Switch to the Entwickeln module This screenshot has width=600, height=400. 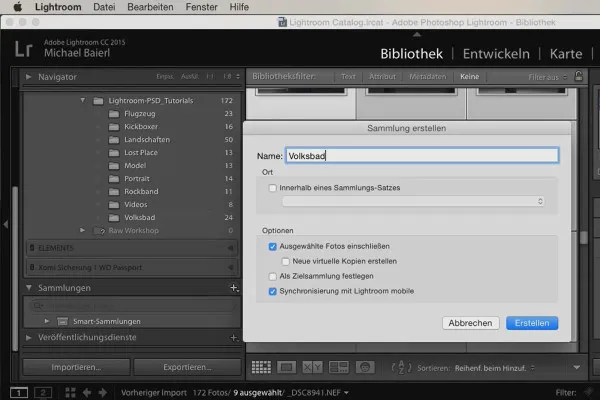coord(496,54)
